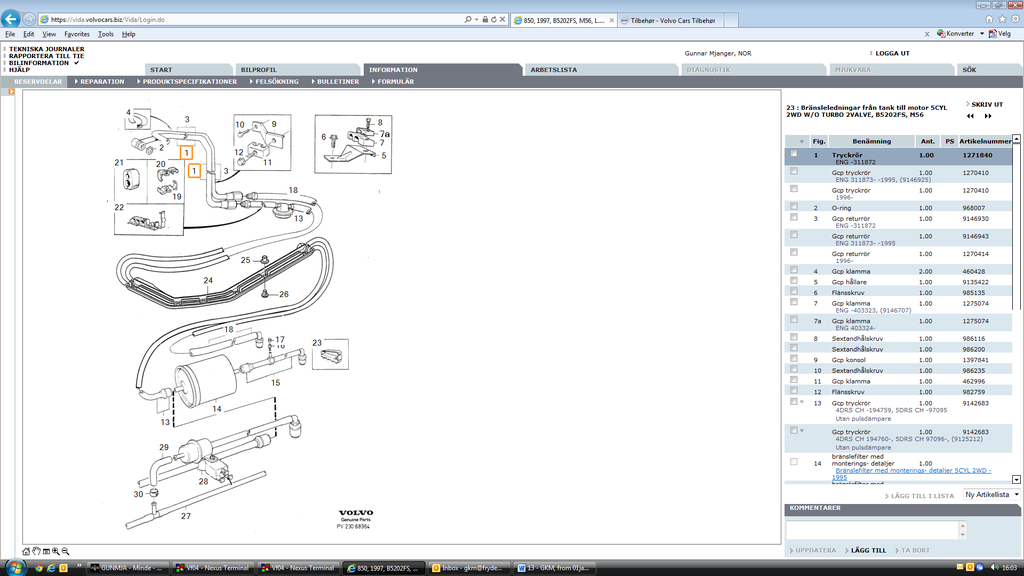Check the box for Flänsskruv 985135
The image size is (1024, 576).
click(793, 291)
